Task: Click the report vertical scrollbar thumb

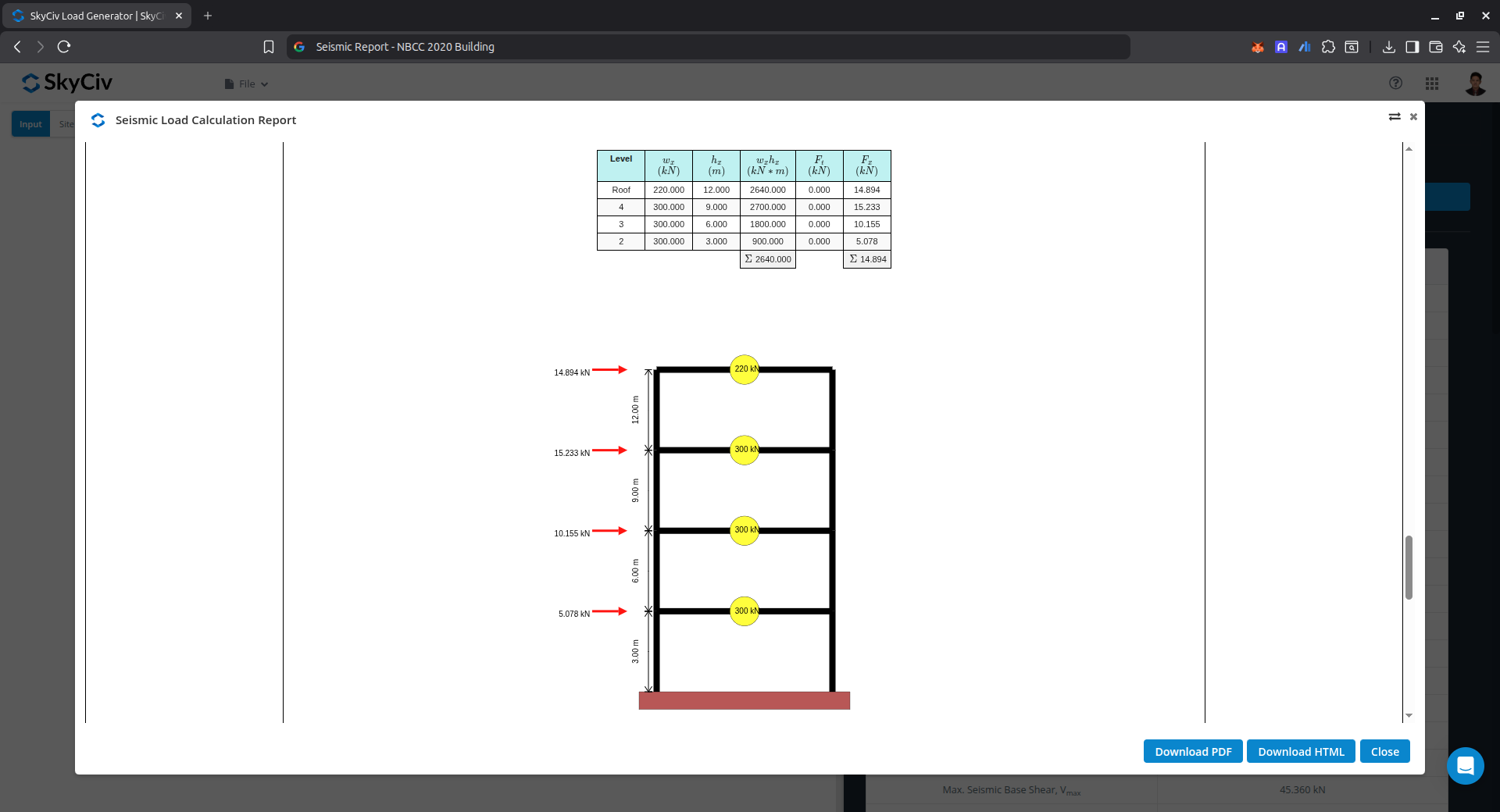Action: tap(1409, 567)
